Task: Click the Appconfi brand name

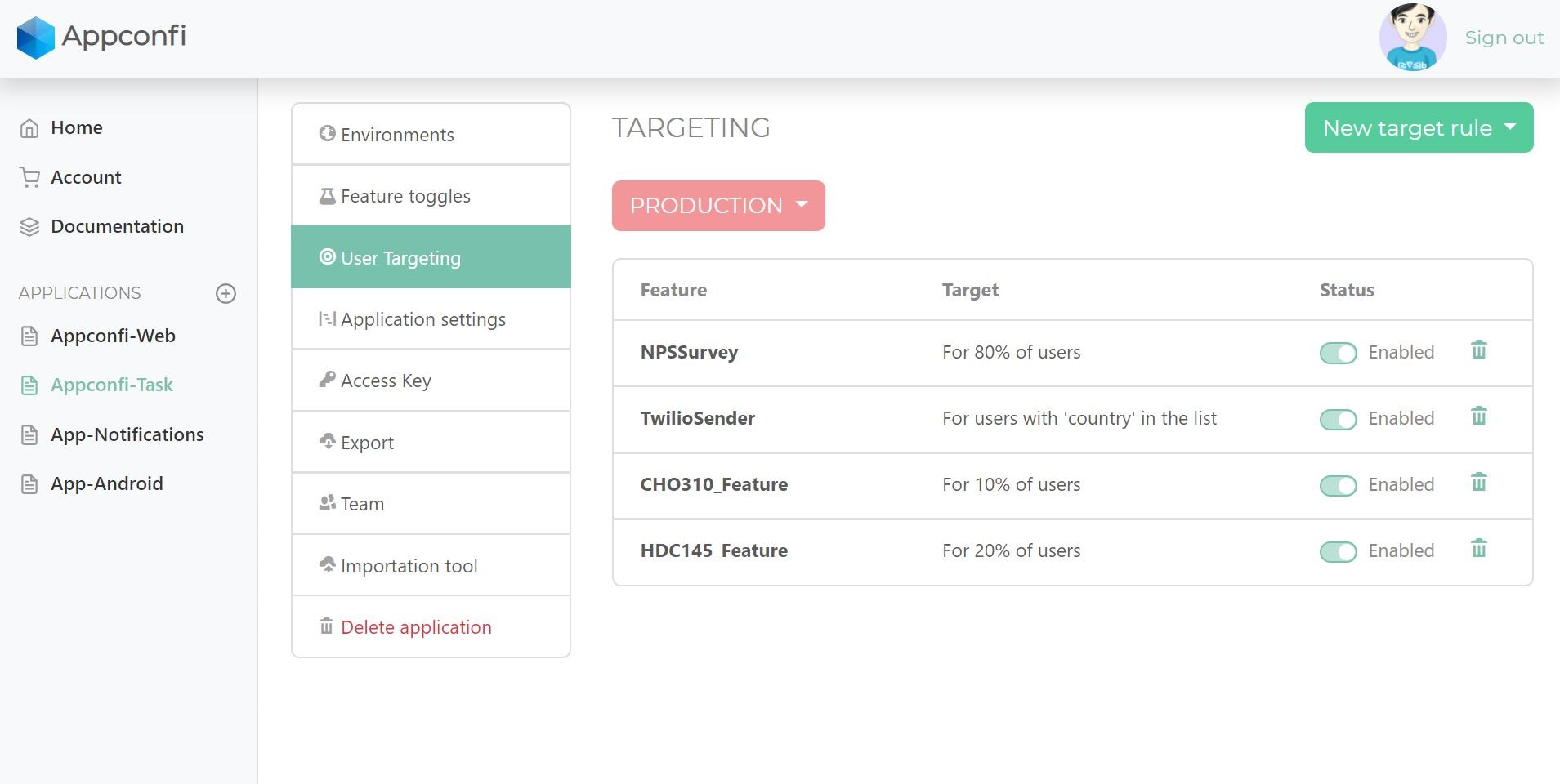Action: [124, 37]
